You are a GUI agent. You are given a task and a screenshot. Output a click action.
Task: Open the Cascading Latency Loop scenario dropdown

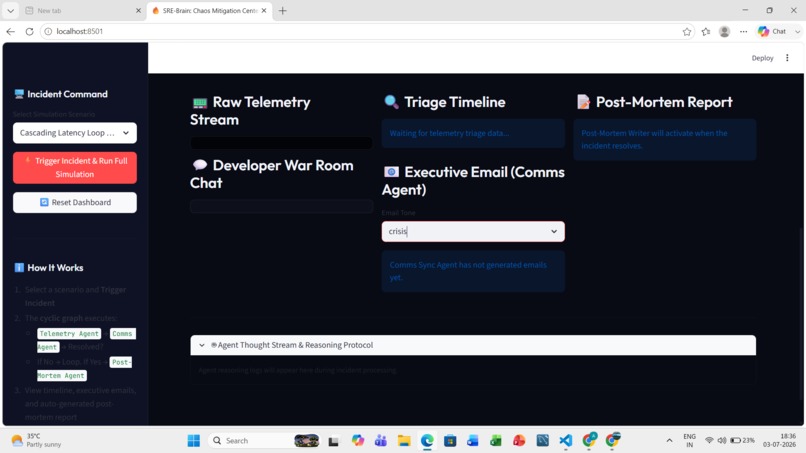click(x=75, y=133)
